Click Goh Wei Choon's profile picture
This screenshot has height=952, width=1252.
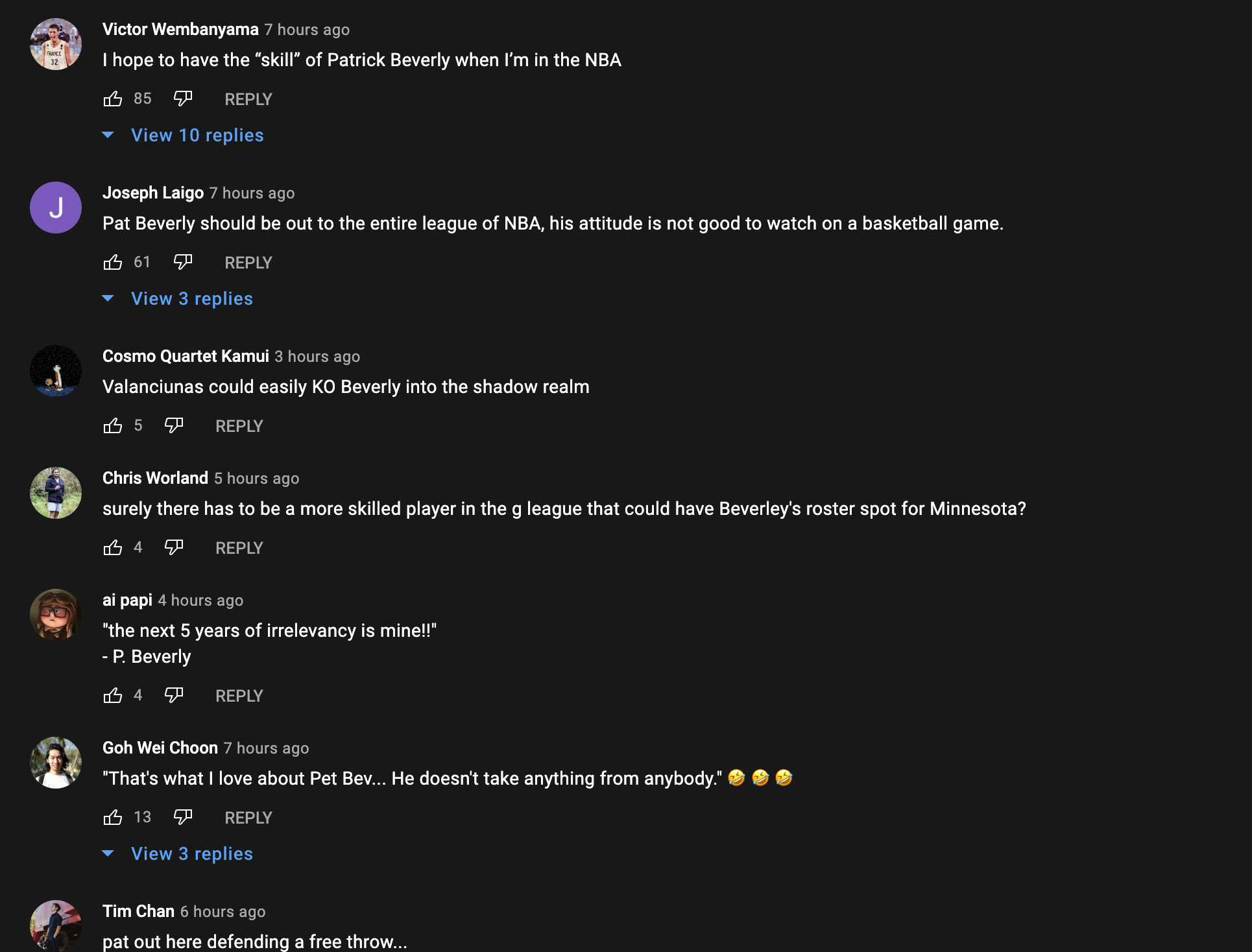pos(56,763)
